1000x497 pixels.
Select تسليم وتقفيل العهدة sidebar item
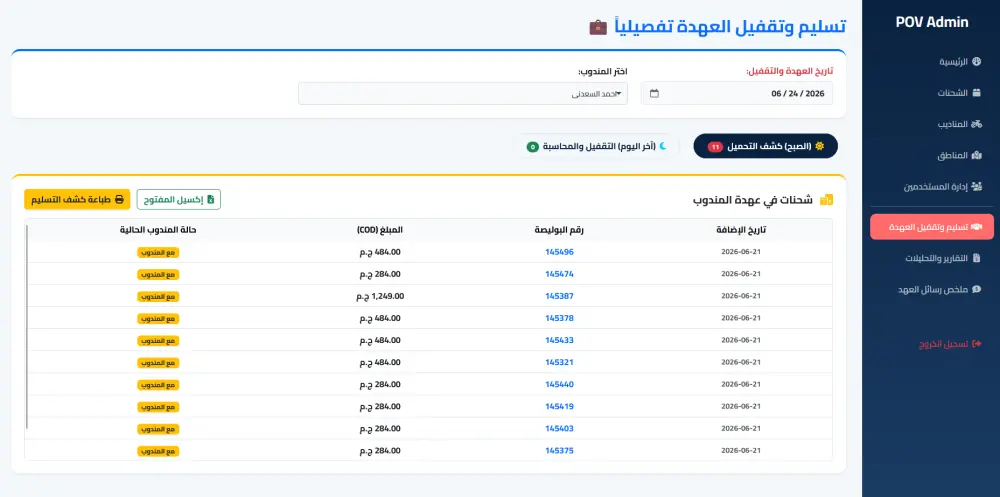(x=932, y=226)
